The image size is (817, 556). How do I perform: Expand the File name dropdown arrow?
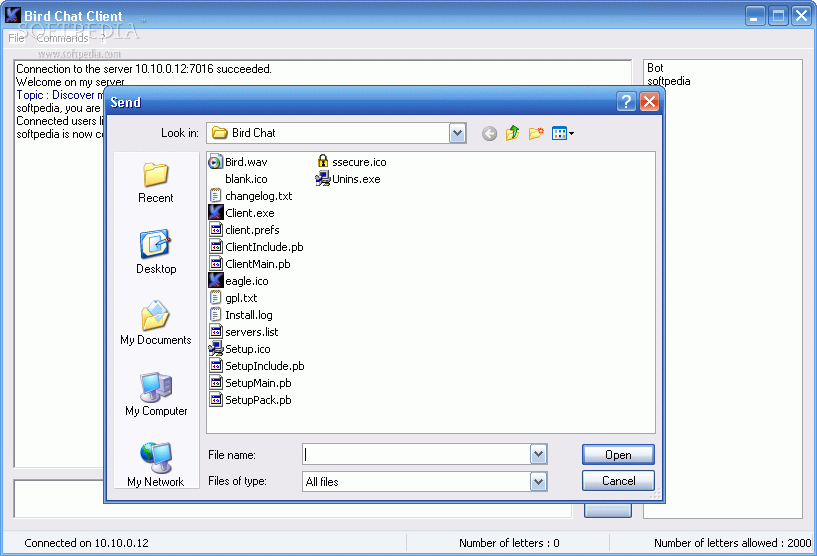[x=538, y=454]
